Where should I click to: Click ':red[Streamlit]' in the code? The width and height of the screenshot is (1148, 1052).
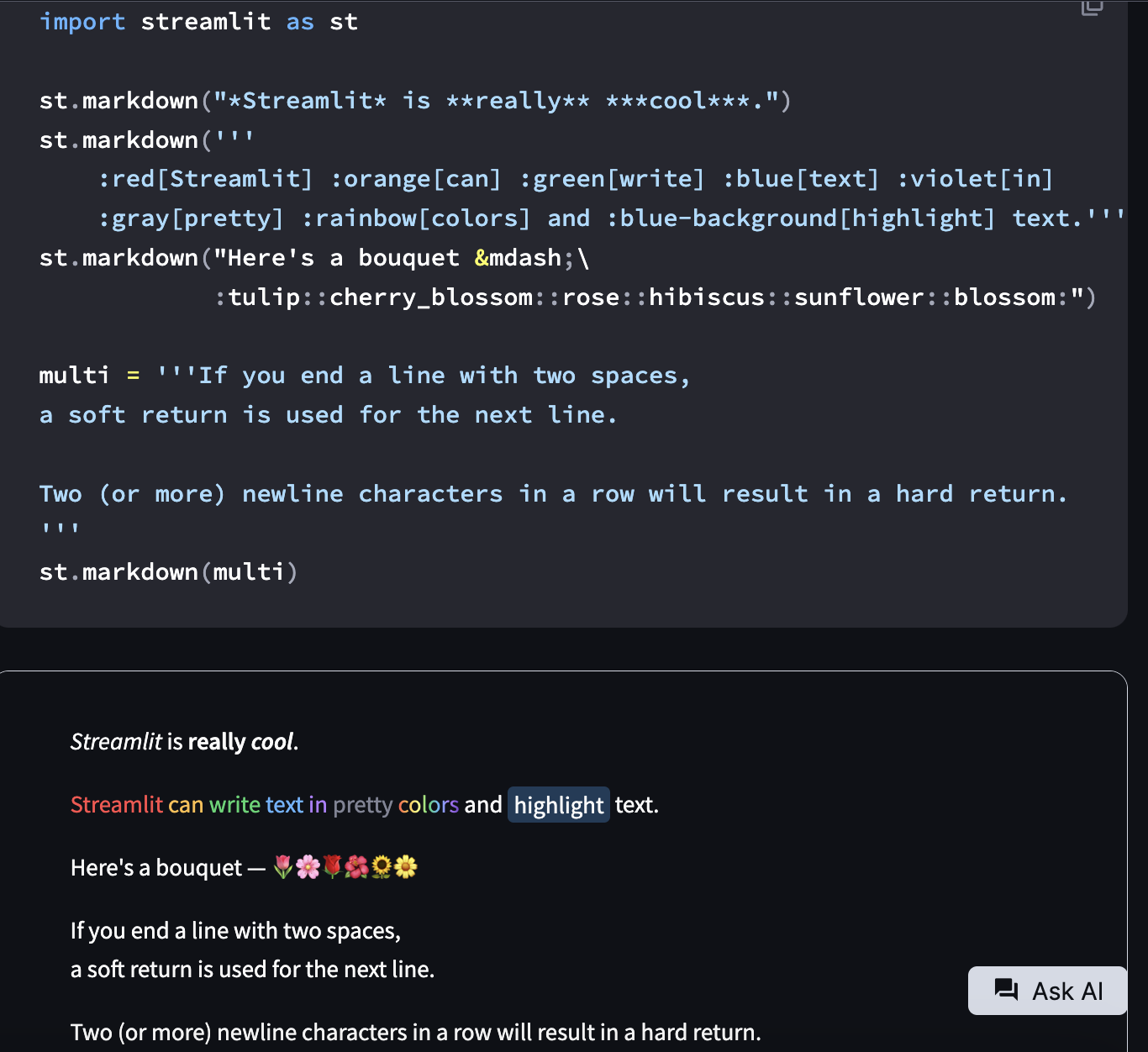pos(206,179)
